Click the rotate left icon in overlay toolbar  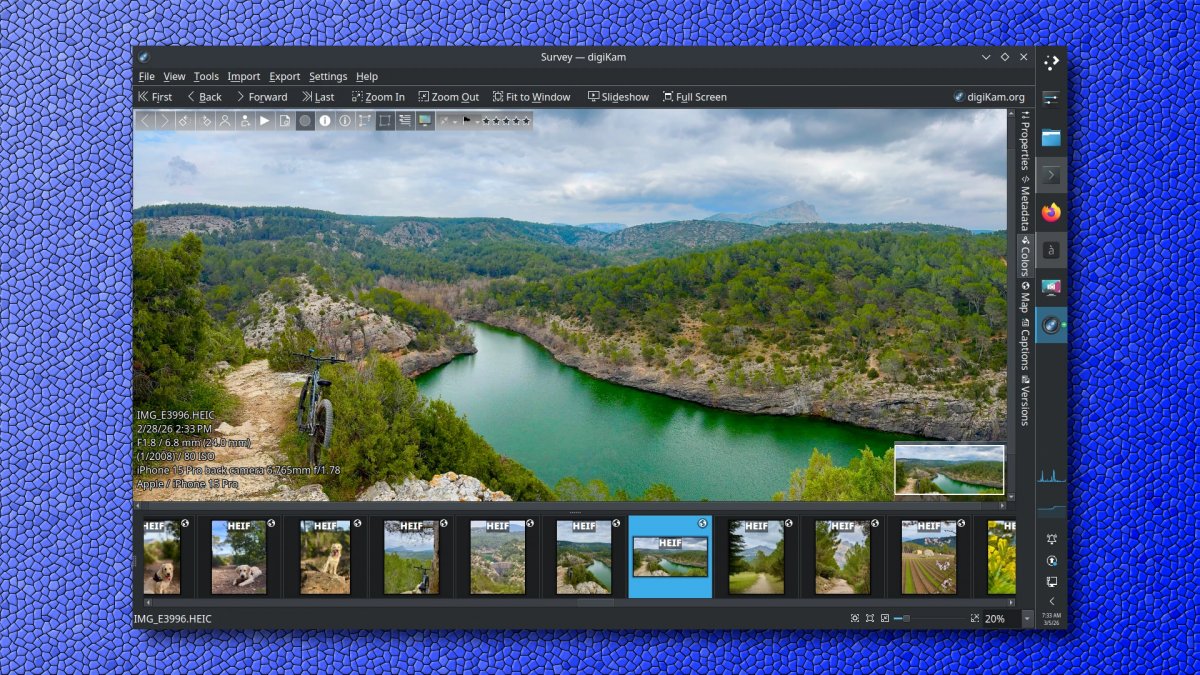coord(185,121)
